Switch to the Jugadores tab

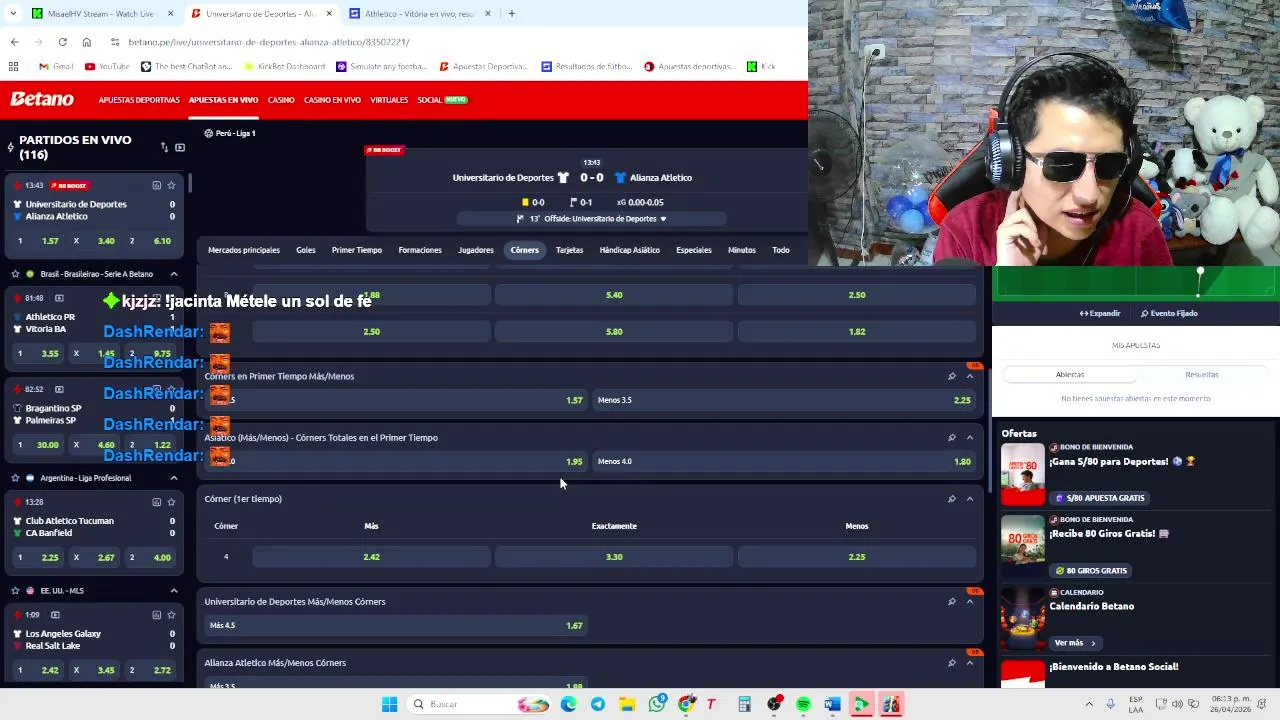(x=476, y=250)
